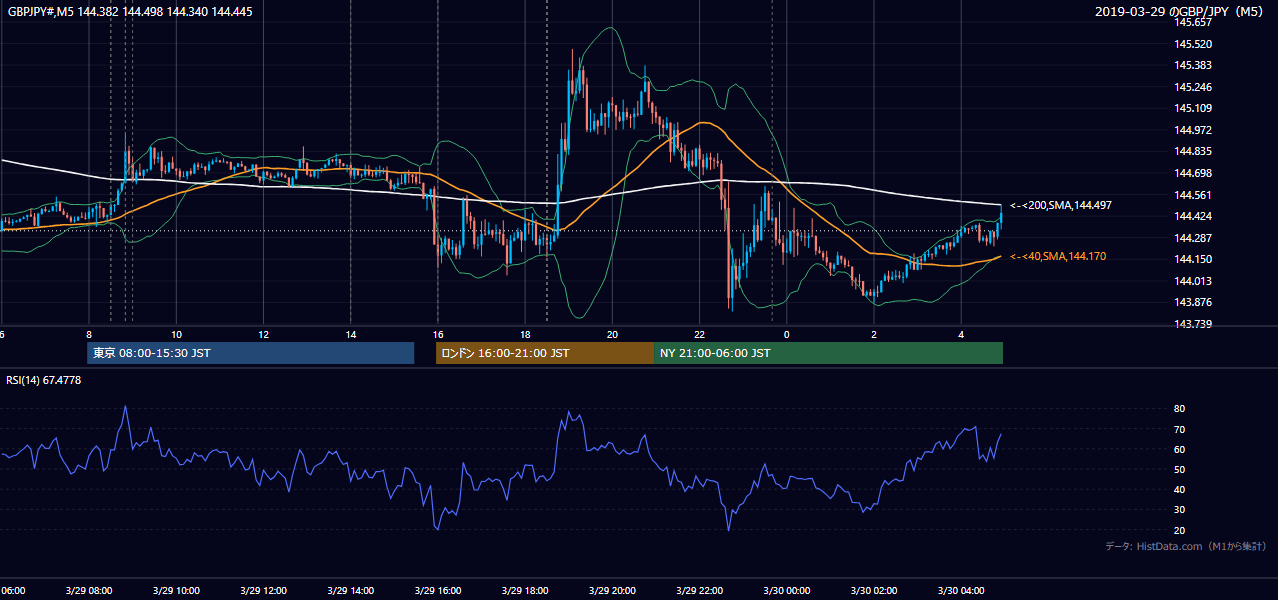Click the '<-<200,SMA,144.497' moving average label
This screenshot has width=1278, height=600.
1060,205
